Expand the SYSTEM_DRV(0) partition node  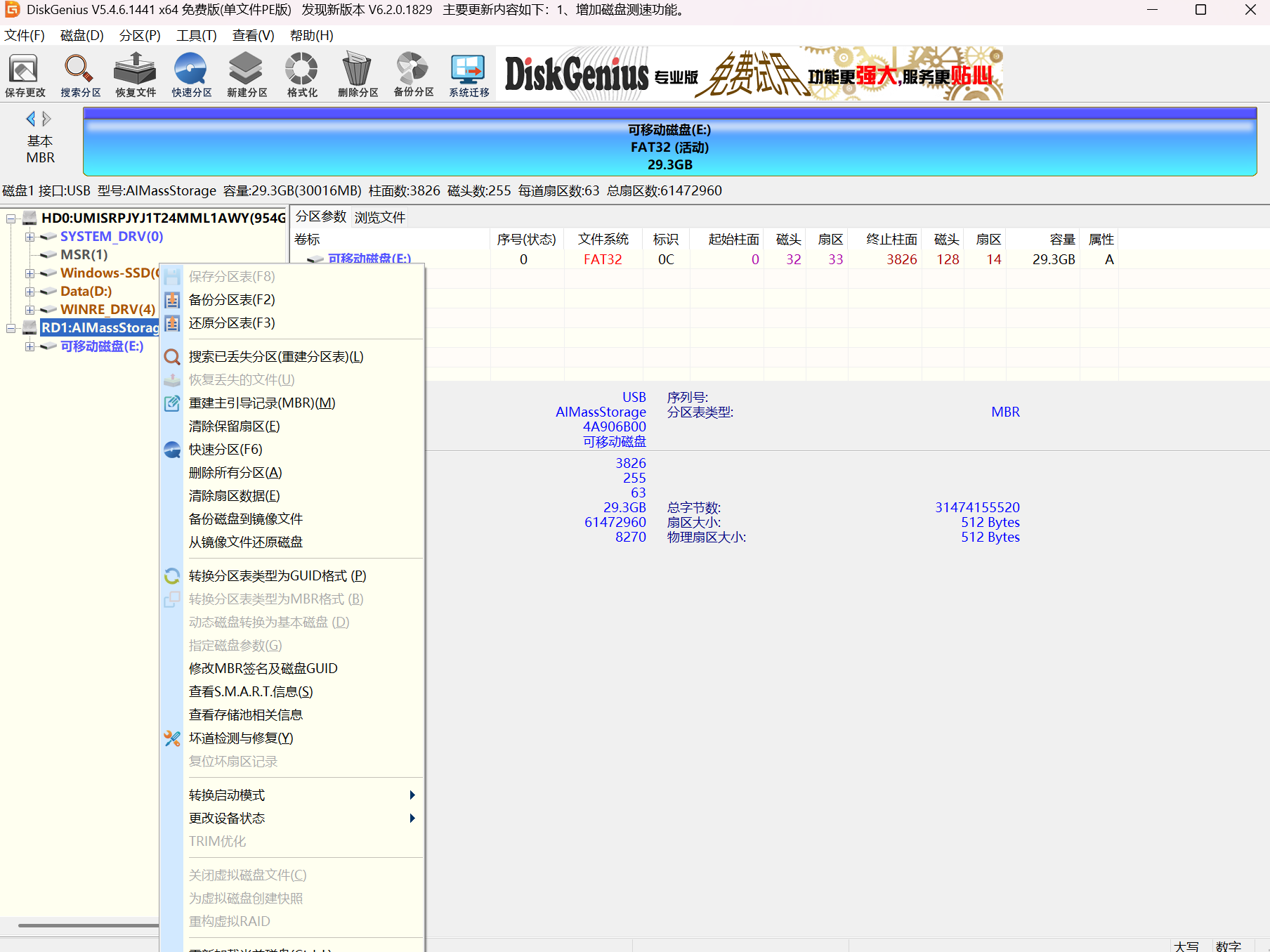30,237
